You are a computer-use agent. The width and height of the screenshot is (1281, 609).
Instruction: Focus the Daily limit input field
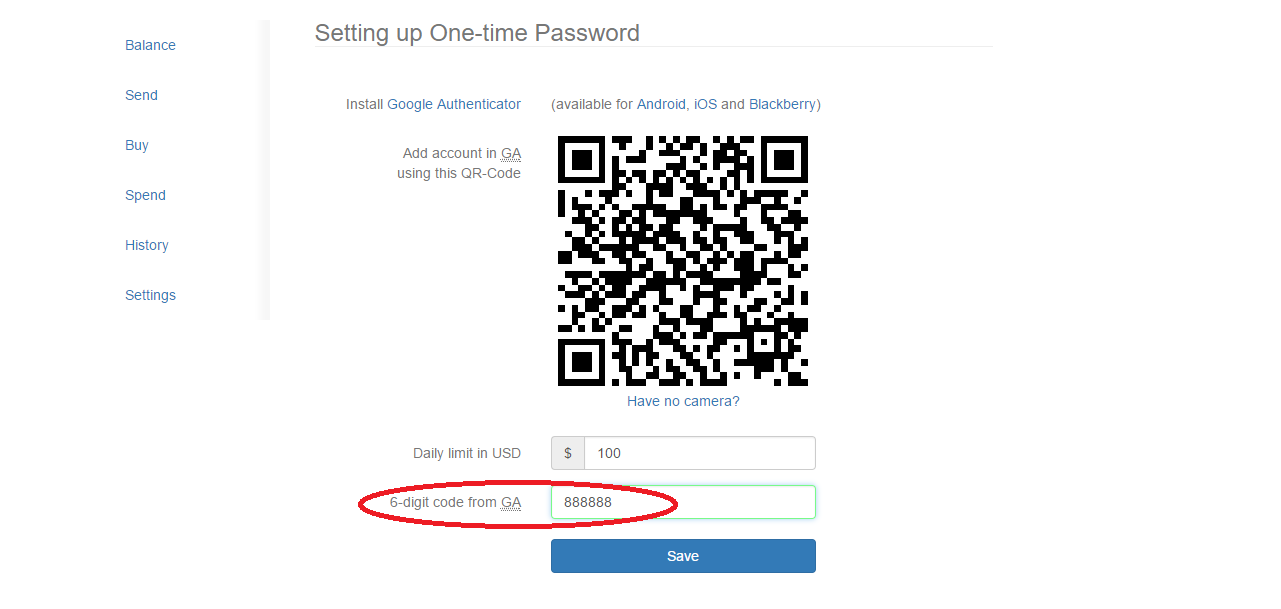[700, 453]
